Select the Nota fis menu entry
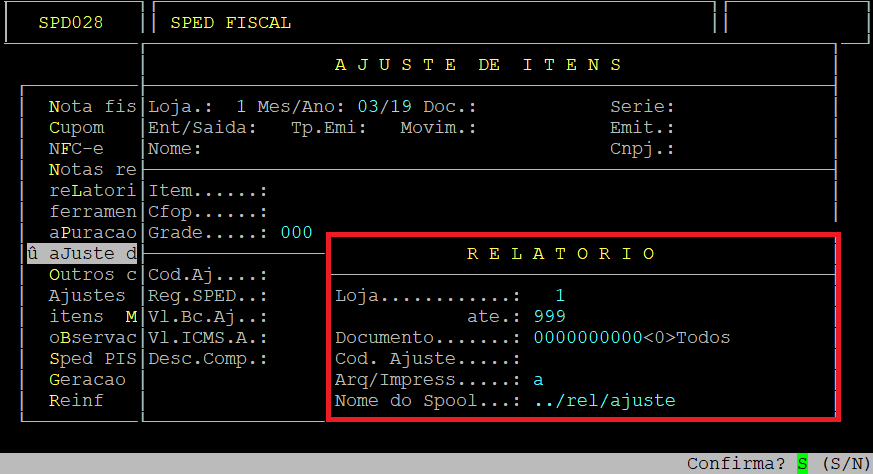 pyautogui.click(x=91, y=106)
